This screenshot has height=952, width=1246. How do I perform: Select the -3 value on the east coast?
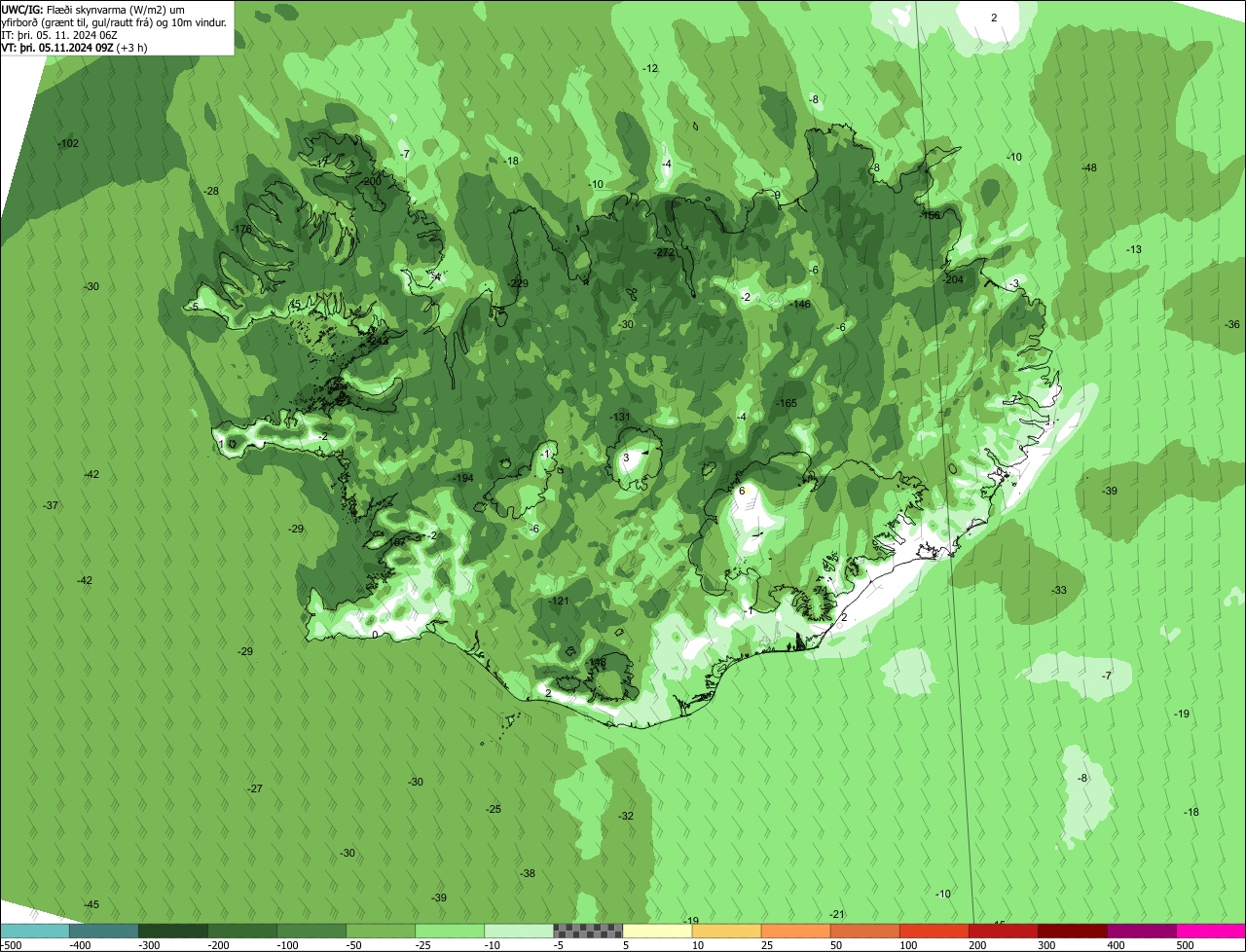point(1014,284)
